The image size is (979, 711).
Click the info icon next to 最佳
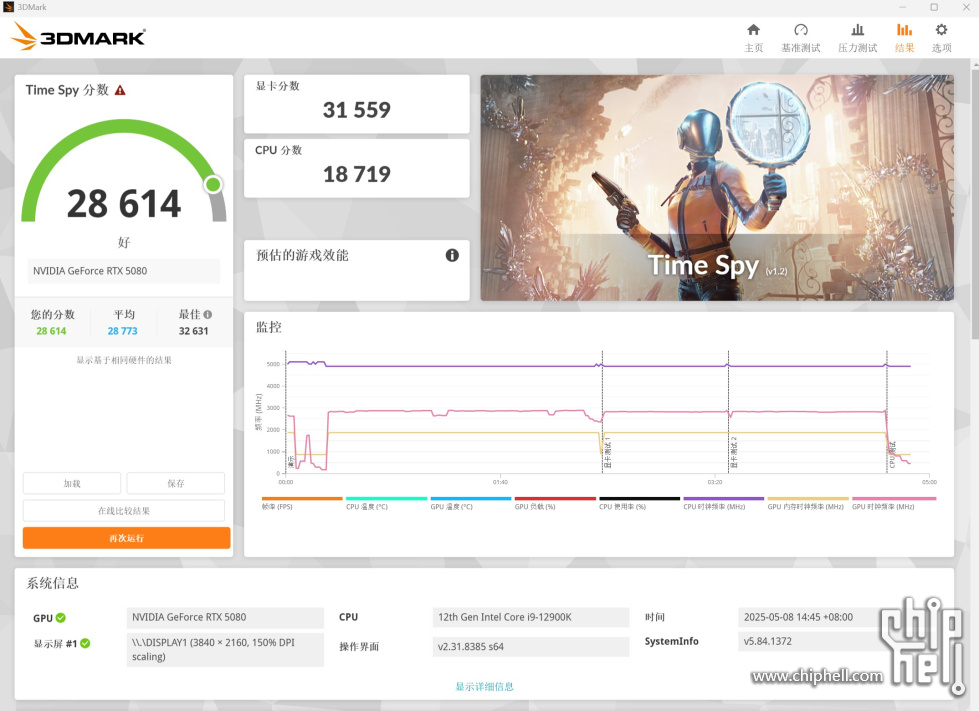[x=208, y=315]
